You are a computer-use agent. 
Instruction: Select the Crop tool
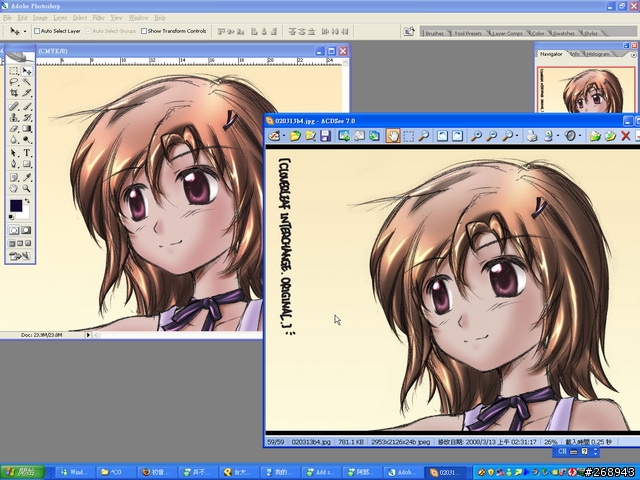(13, 93)
